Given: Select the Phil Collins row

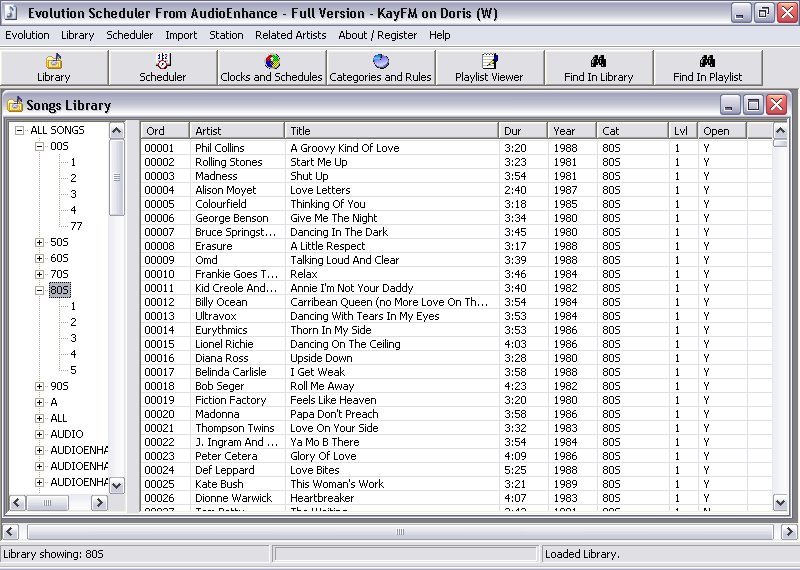Looking at the screenshot, I should pos(457,148).
